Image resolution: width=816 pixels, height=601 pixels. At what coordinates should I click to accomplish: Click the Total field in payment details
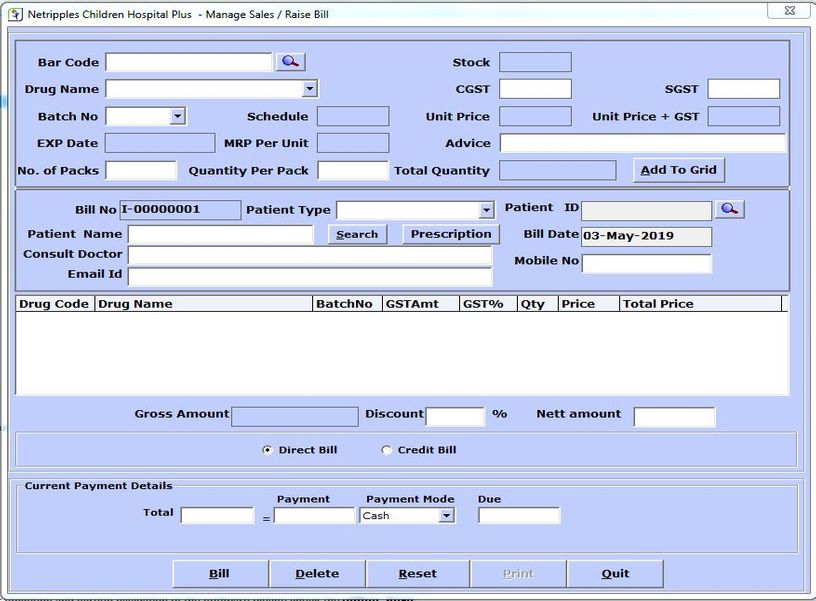(218, 516)
